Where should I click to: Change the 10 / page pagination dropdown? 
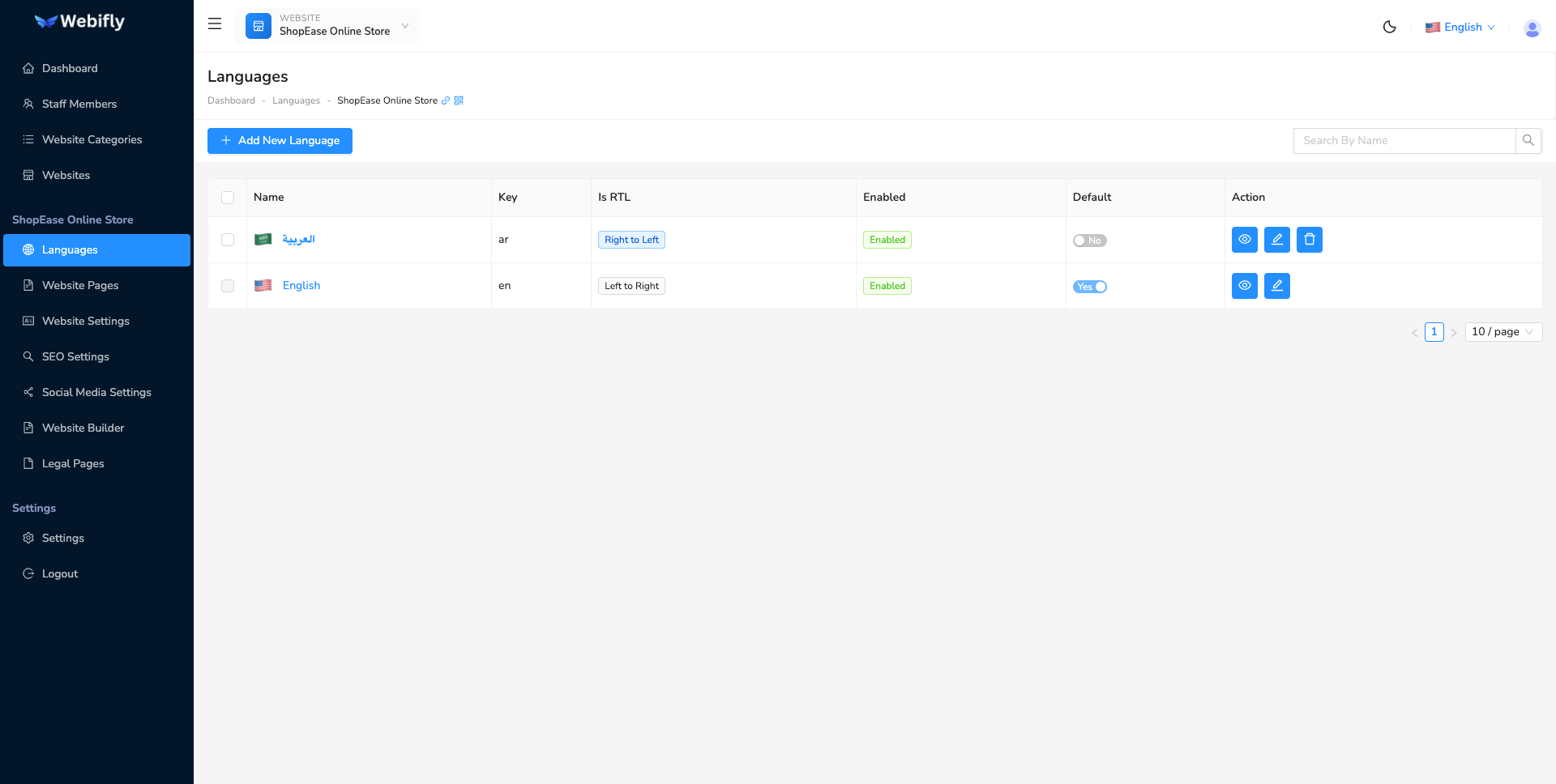click(1503, 332)
